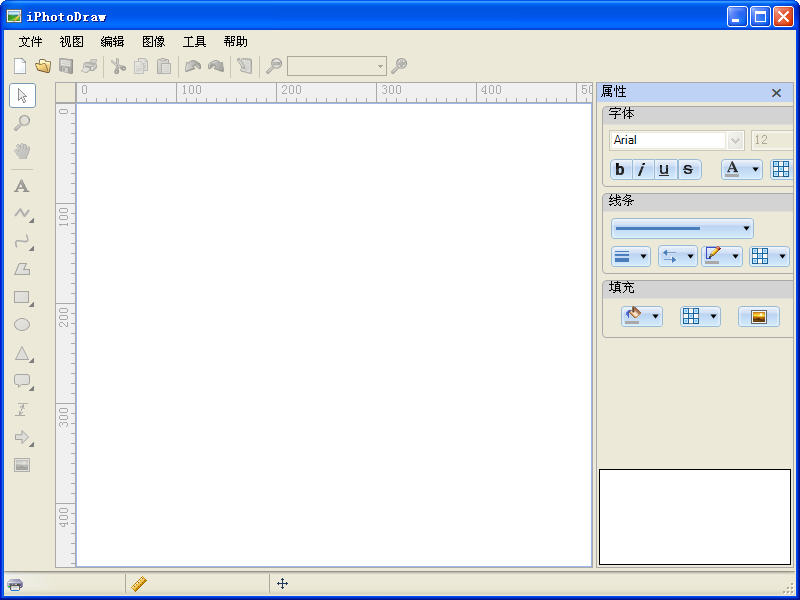800x600 pixels.
Task: Select the polyline zigzag tool
Action: (x=23, y=214)
